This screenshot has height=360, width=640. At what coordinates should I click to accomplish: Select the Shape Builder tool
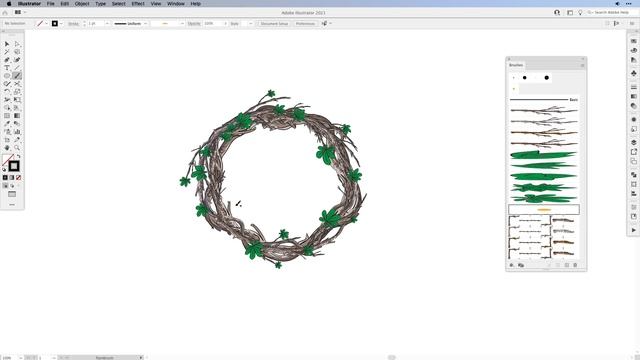click(x=7, y=108)
